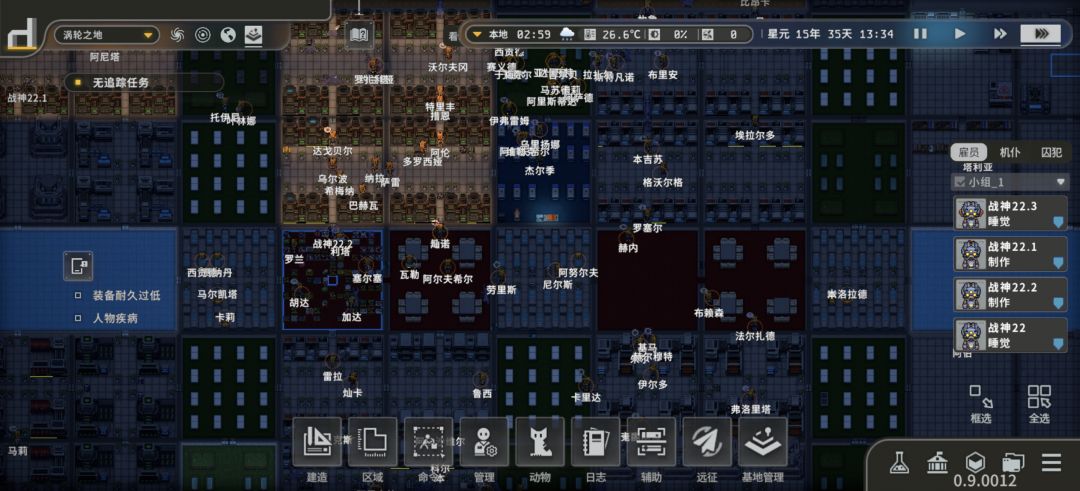Click colonist label 弗洛里塔
Viewport: 1080px width, 491px height.
click(751, 409)
